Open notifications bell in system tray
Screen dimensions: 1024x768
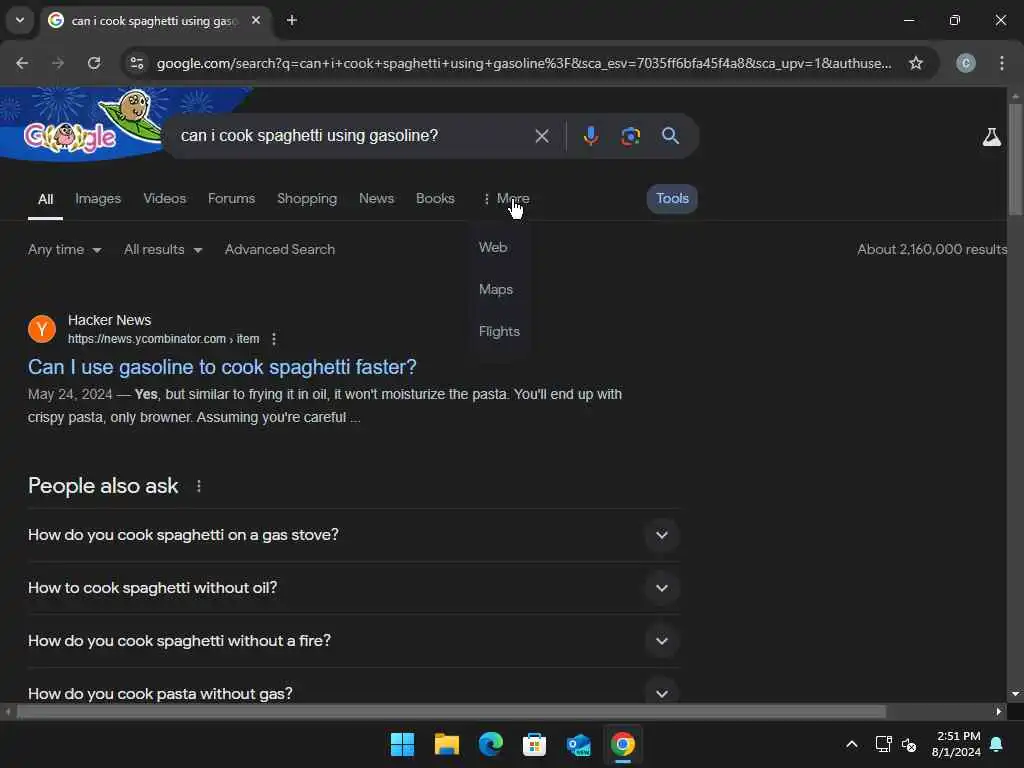997,744
